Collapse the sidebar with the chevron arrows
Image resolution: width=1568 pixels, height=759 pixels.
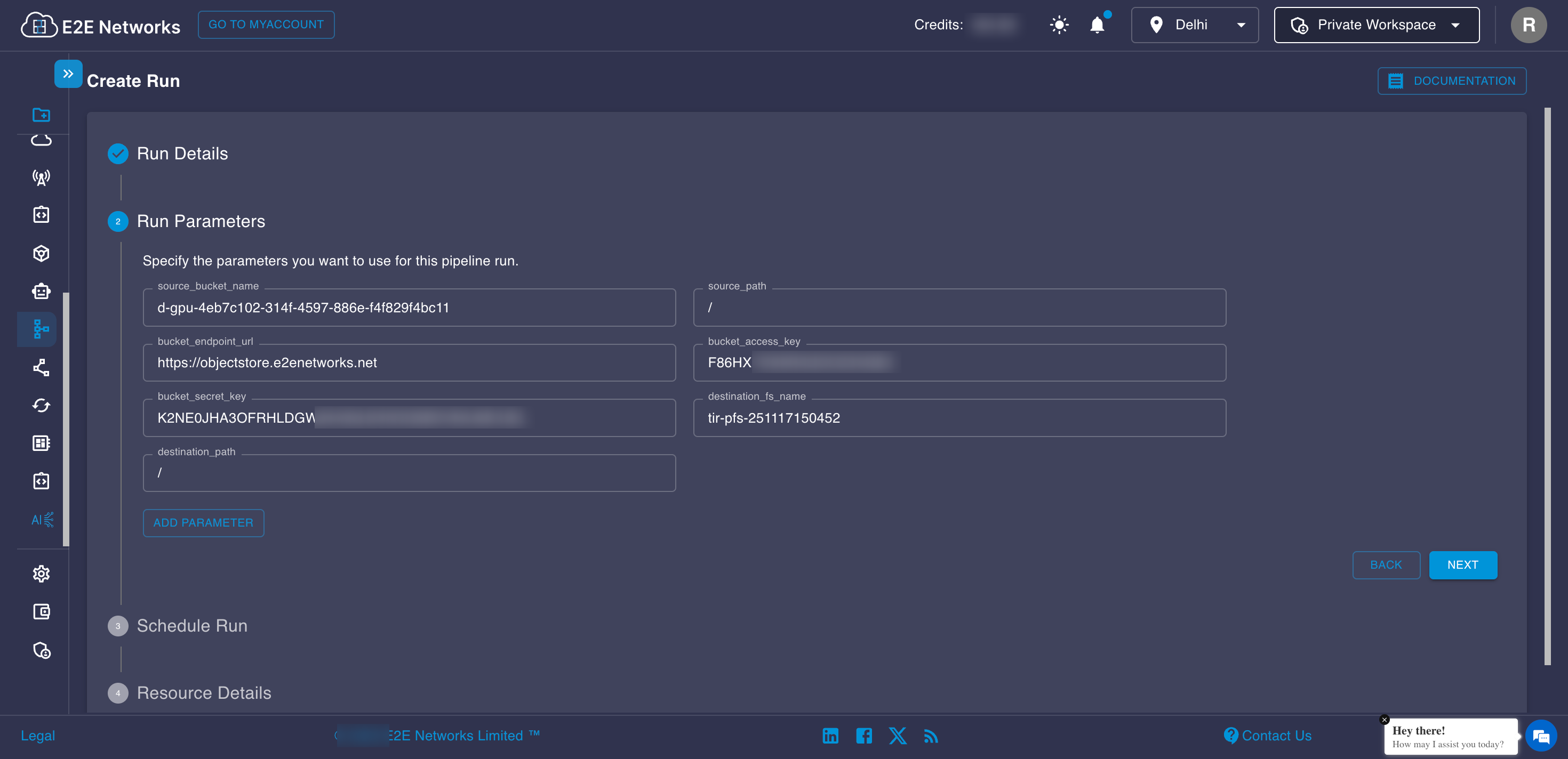[x=68, y=73]
